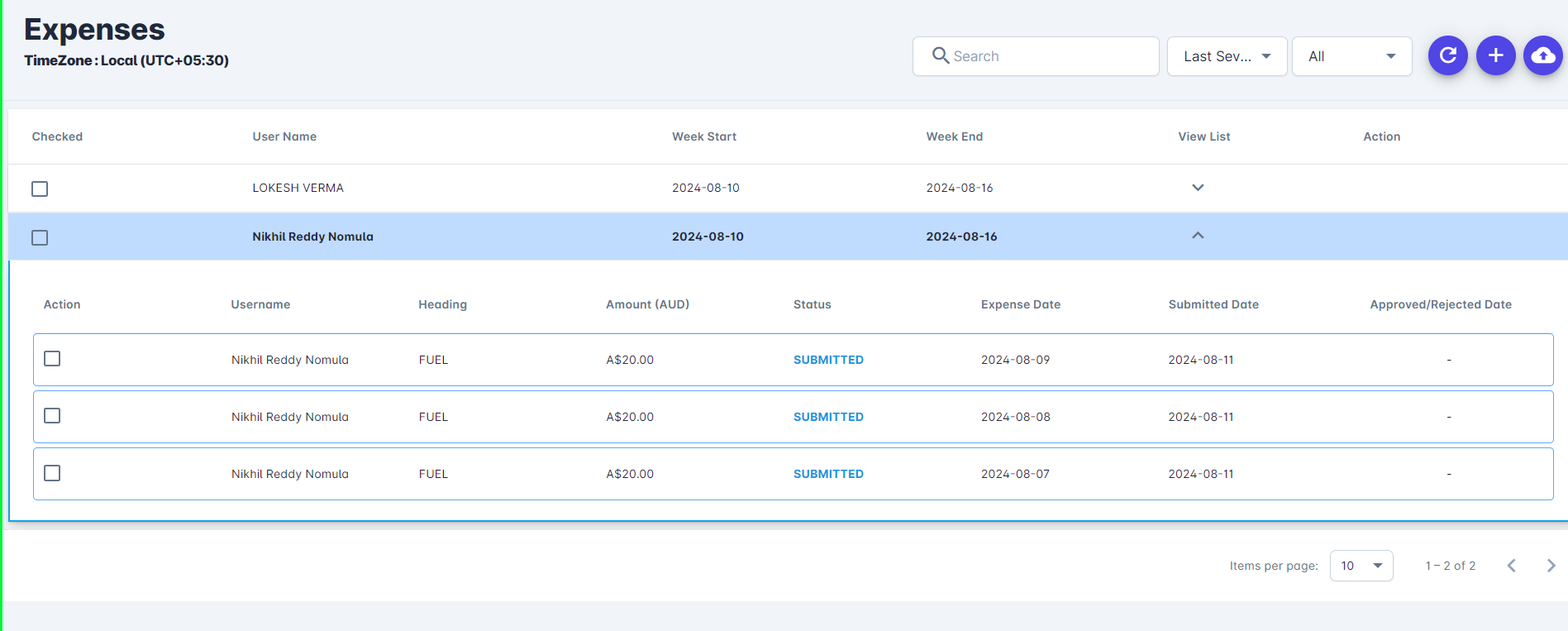Click the cloud upload button
1568x631 pixels.
[x=1542, y=55]
